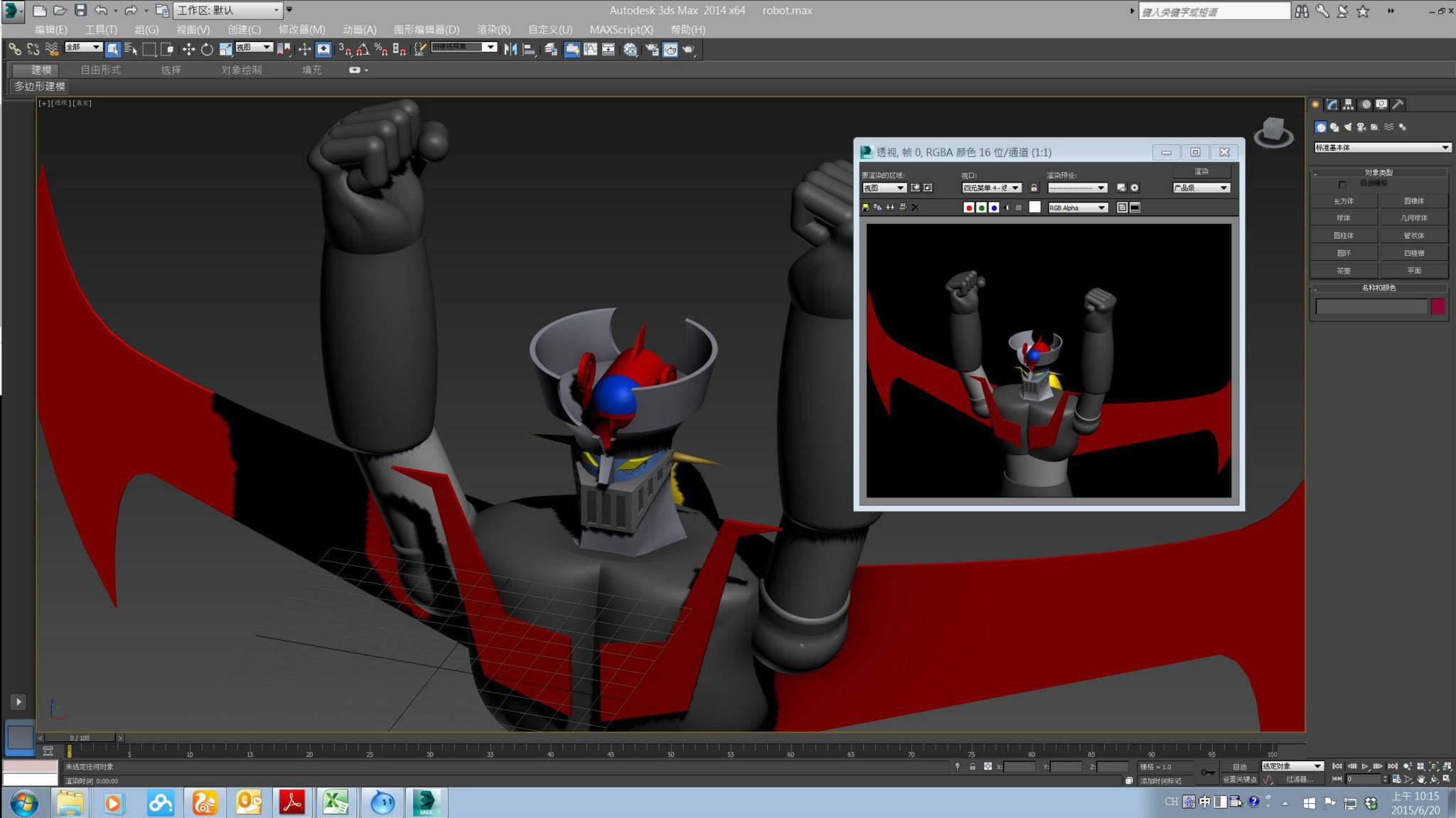Image resolution: width=1456 pixels, height=818 pixels.
Task: Activate the Select and Scale tool
Action: [x=225, y=49]
